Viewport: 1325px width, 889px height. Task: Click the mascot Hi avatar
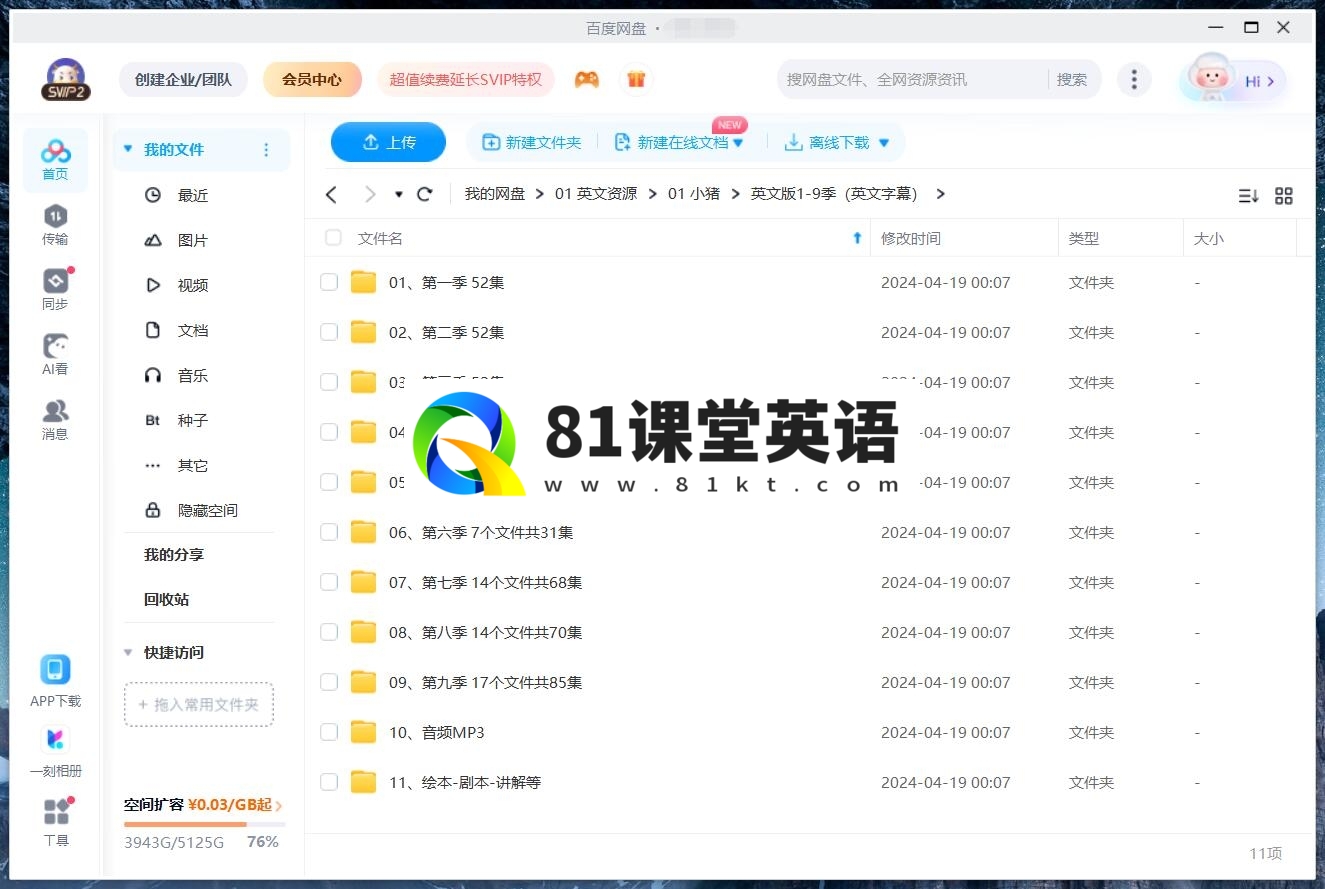[x=1232, y=80]
